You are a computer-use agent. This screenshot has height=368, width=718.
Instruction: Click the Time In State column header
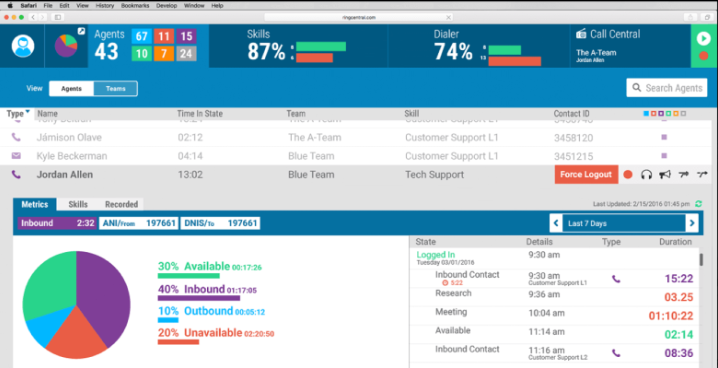(x=201, y=114)
